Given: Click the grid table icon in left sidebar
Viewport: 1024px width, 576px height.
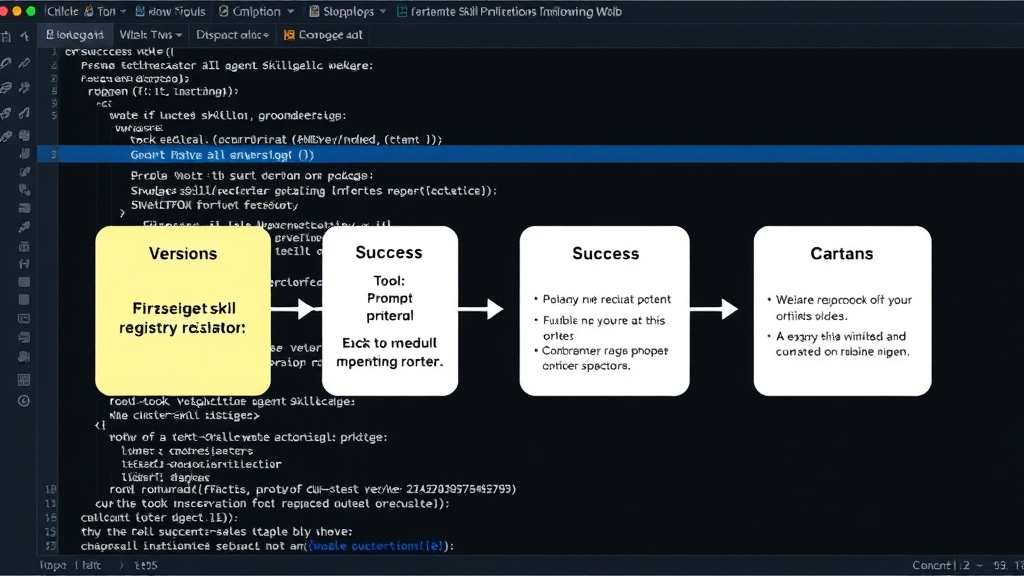Looking at the screenshot, I should (x=24, y=379).
